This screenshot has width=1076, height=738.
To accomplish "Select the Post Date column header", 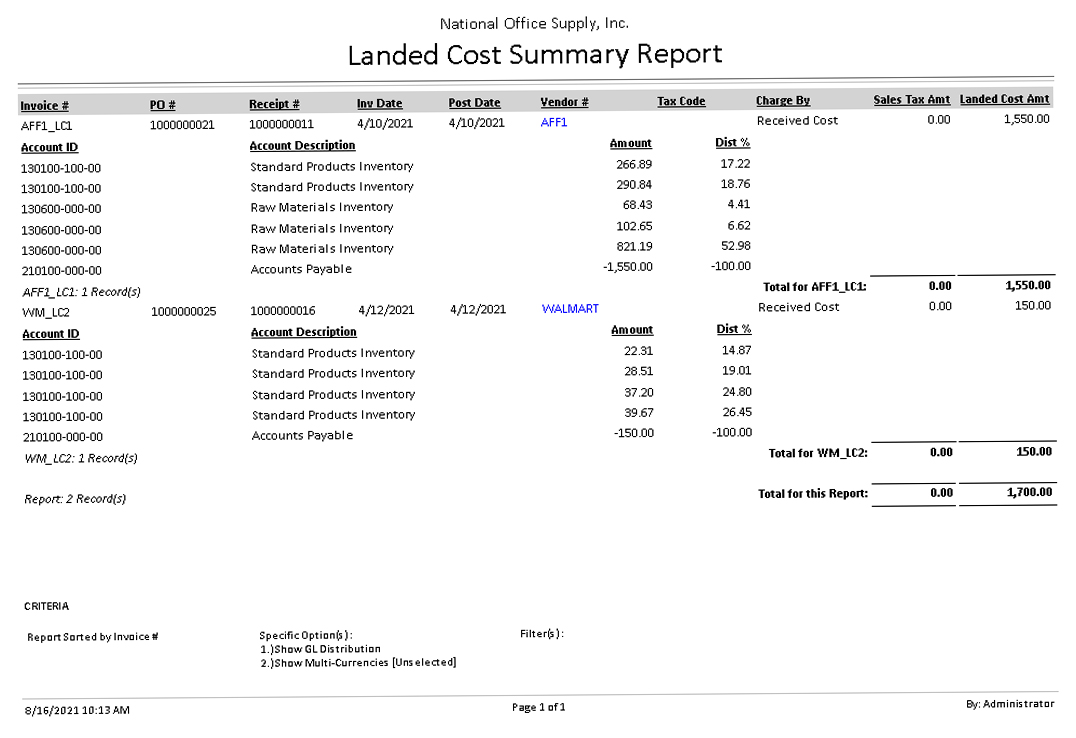I will [474, 103].
